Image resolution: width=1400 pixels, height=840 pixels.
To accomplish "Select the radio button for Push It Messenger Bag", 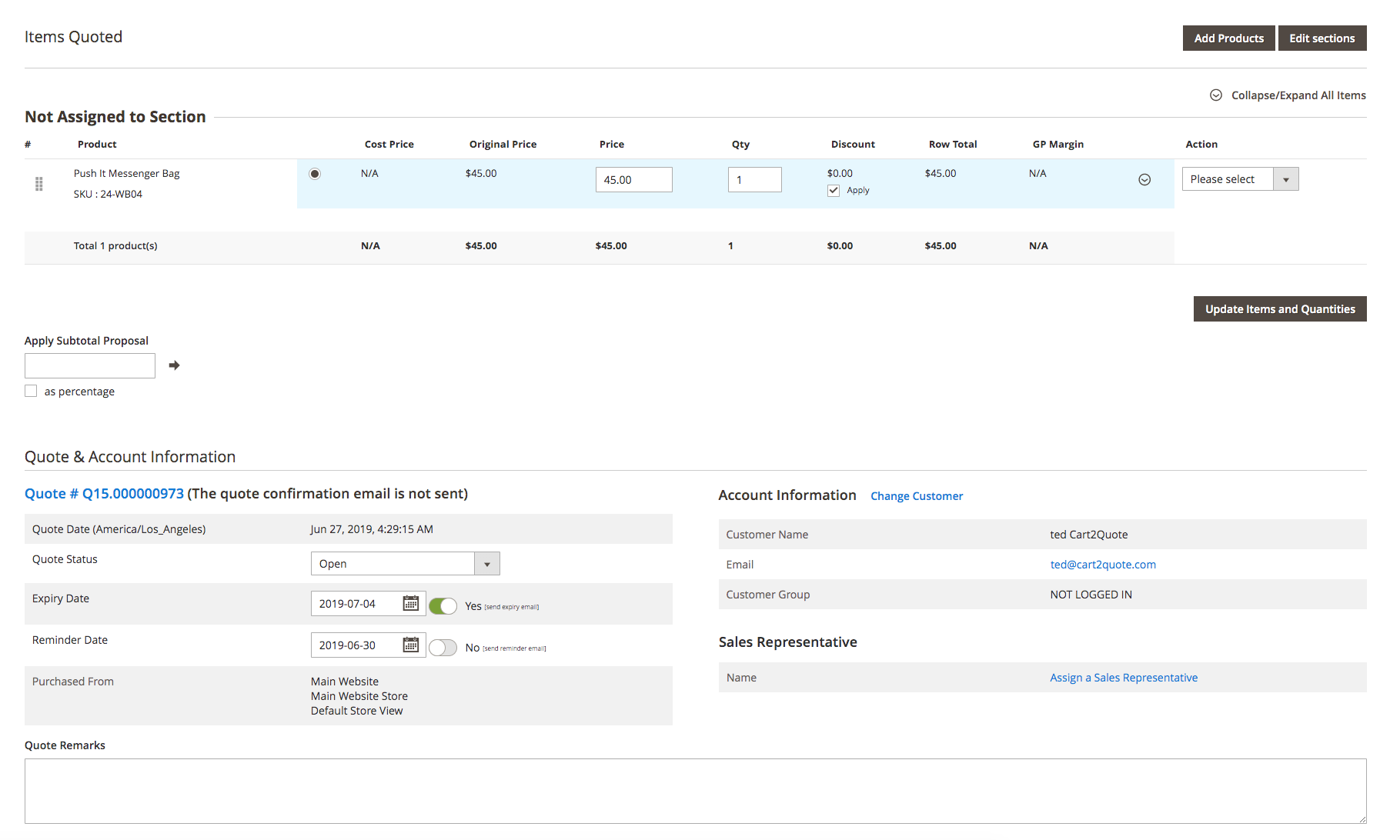I will coord(314,173).
